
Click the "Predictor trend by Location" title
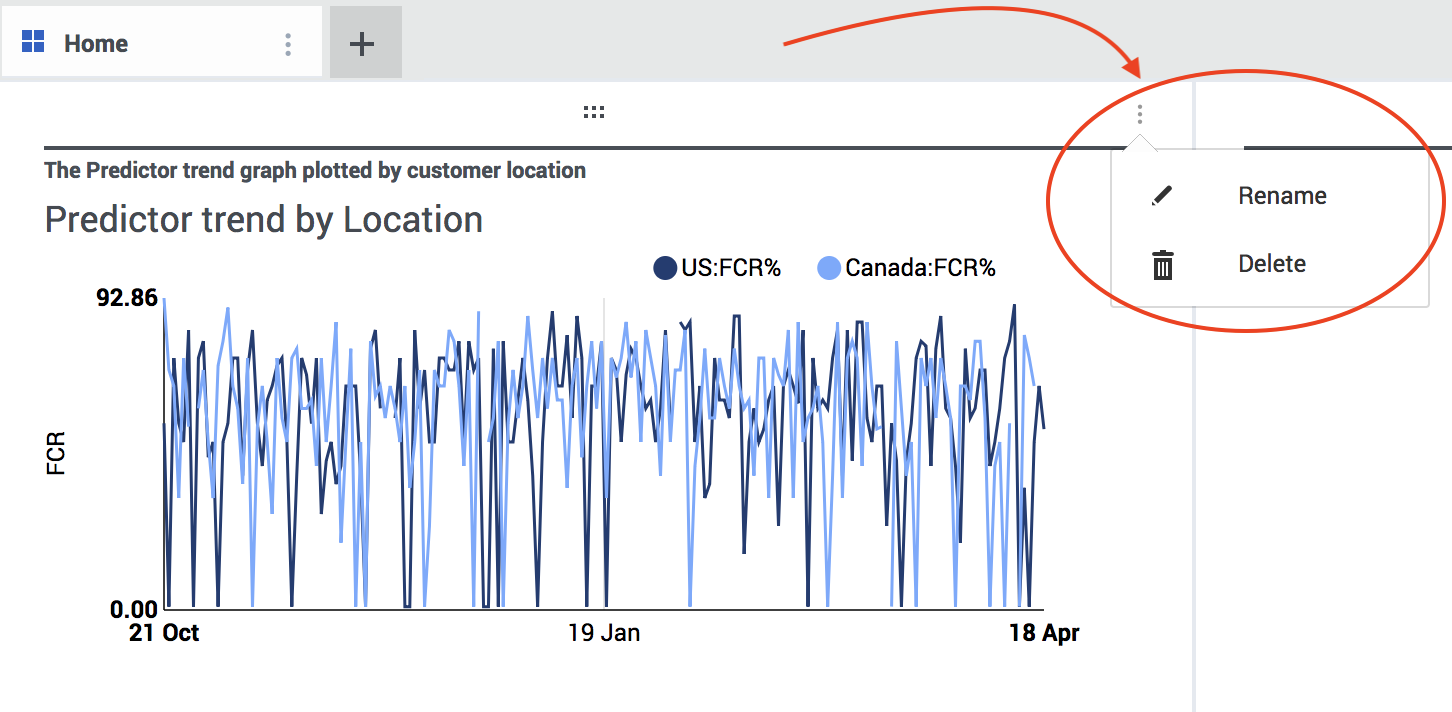(264, 220)
